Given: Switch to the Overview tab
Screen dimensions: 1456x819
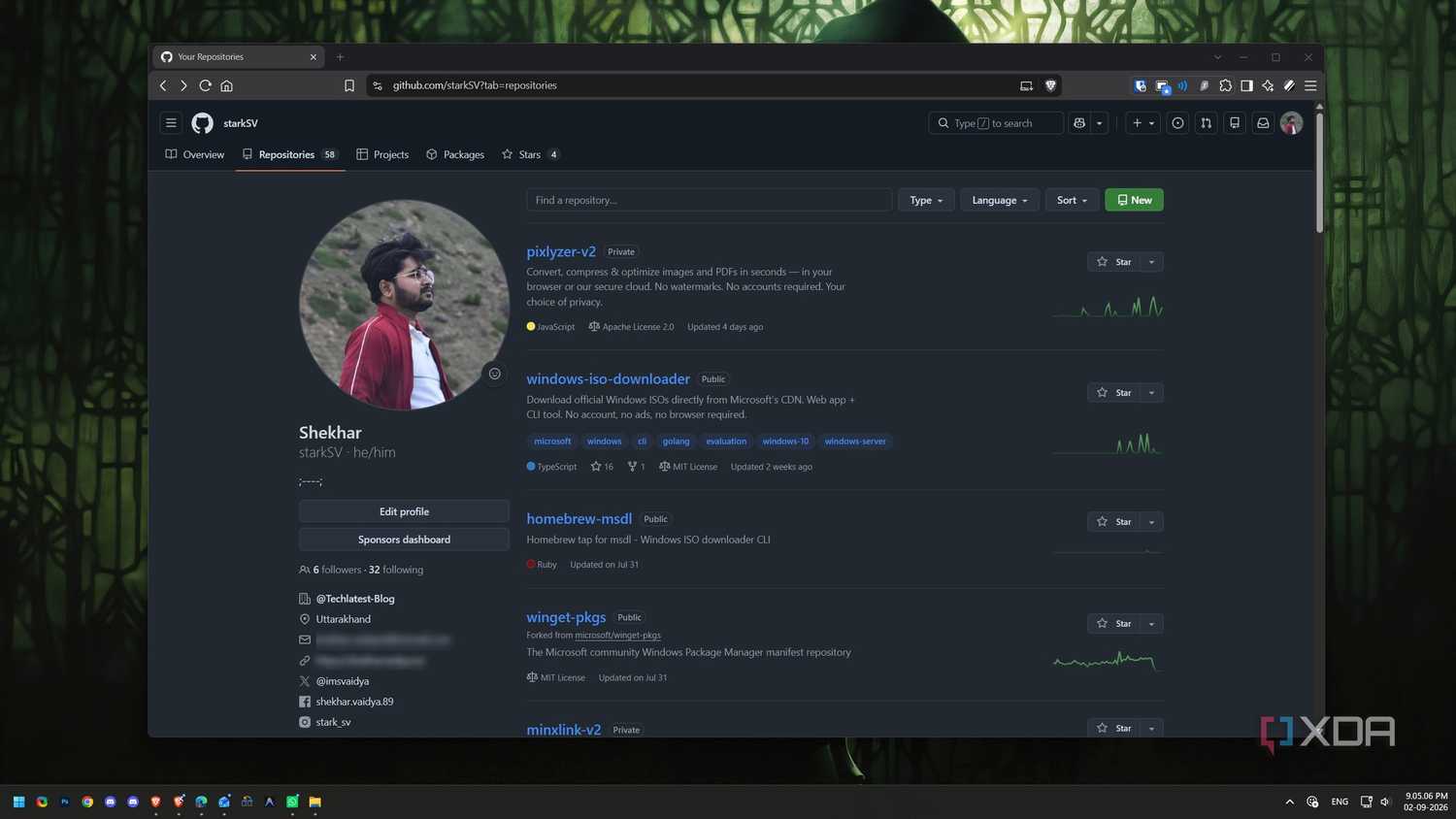Looking at the screenshot, I should [x=195, y=154].
